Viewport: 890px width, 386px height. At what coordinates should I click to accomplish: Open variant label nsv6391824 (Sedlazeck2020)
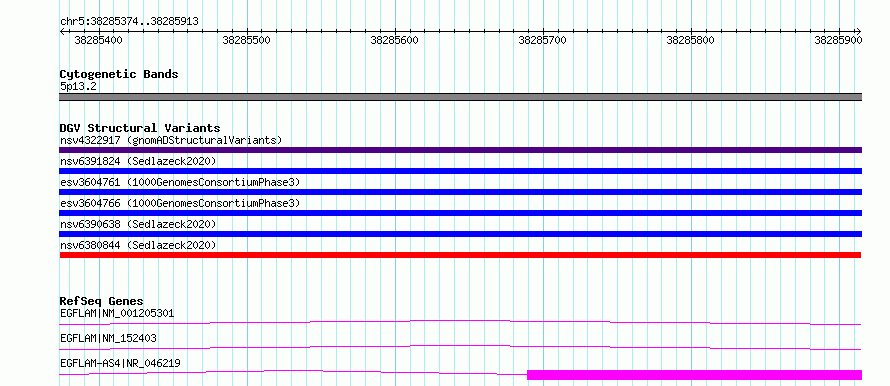(x=138, y=161)
